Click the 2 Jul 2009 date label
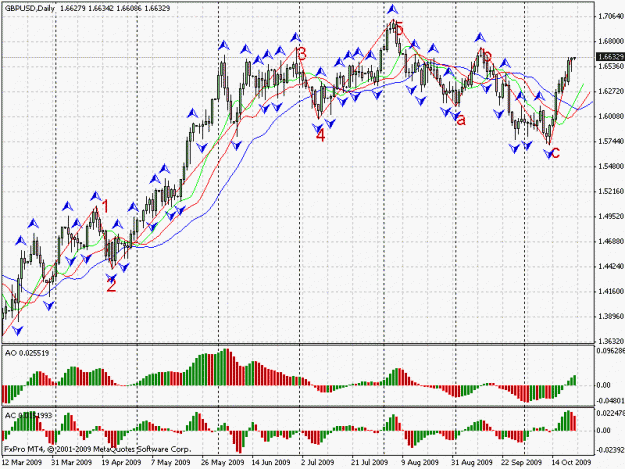 [318, 462]
